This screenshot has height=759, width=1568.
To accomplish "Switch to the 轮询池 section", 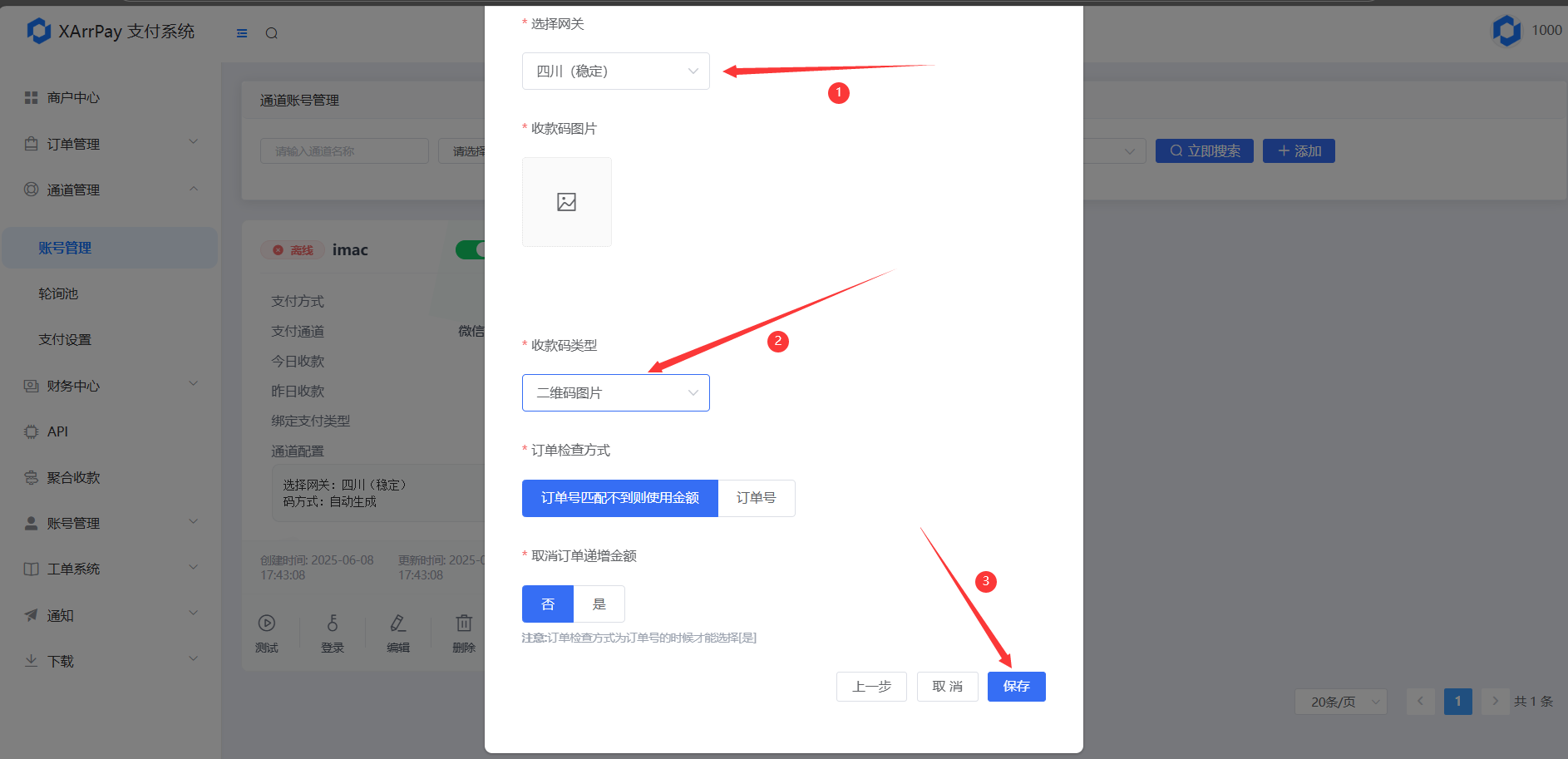I will (57, 293).
